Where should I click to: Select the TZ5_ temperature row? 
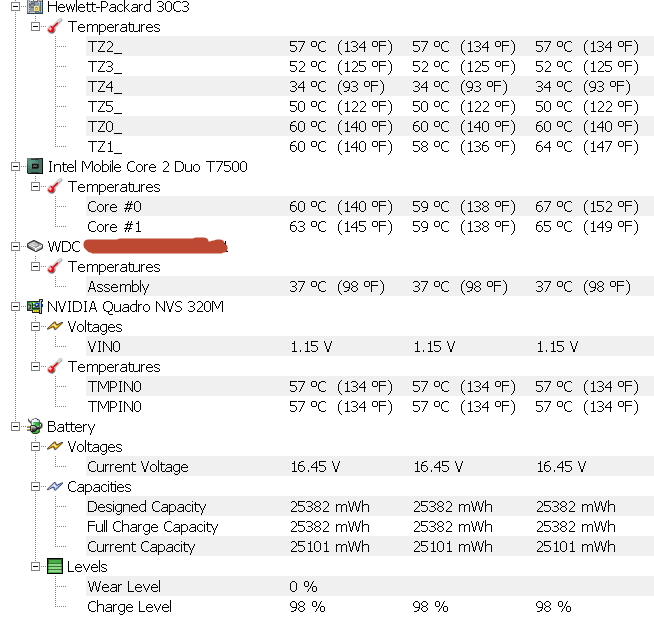(370, 106)
